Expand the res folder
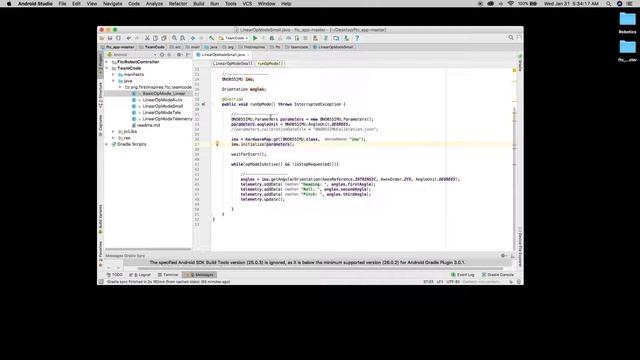Viewport: 640px width, 360px height. pos(113,138)
